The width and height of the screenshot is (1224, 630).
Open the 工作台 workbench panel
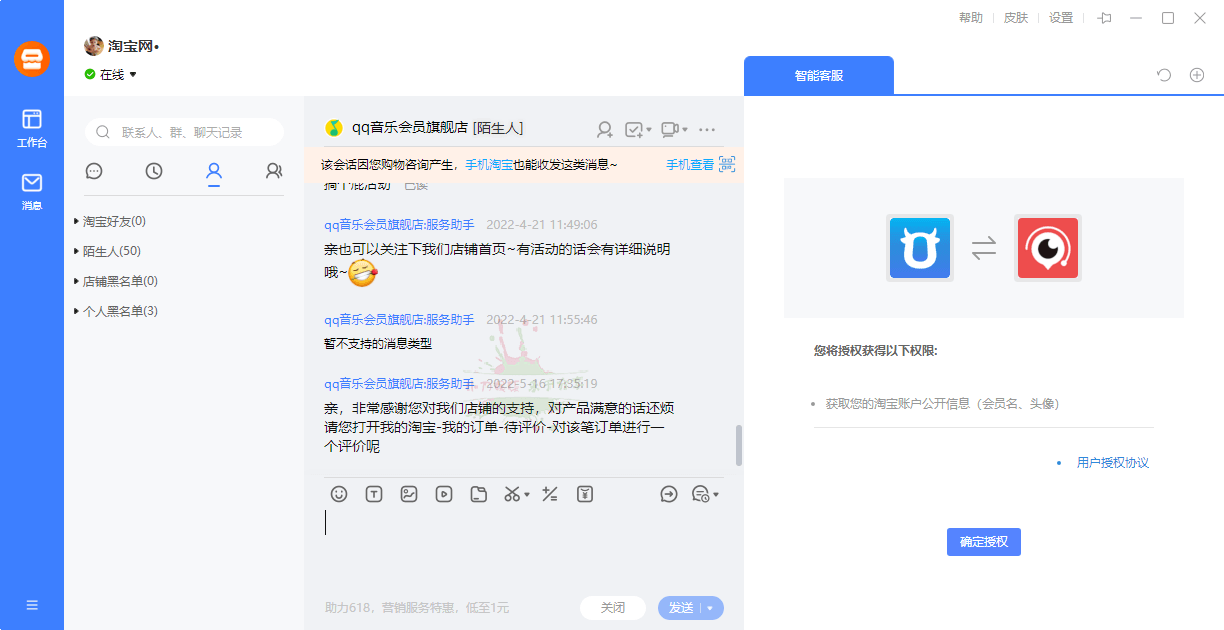click(x=31, y=125)
